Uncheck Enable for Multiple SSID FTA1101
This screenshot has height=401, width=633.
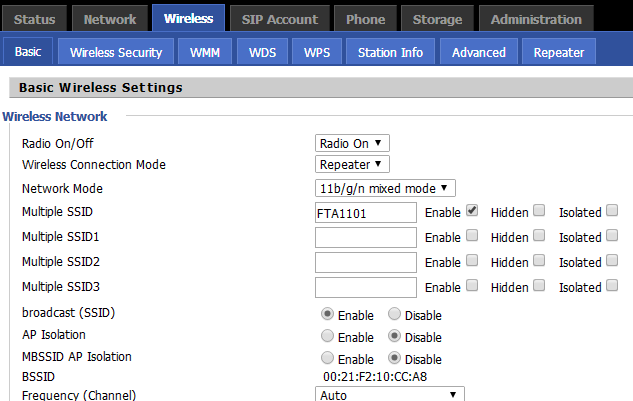coord(472,211)
